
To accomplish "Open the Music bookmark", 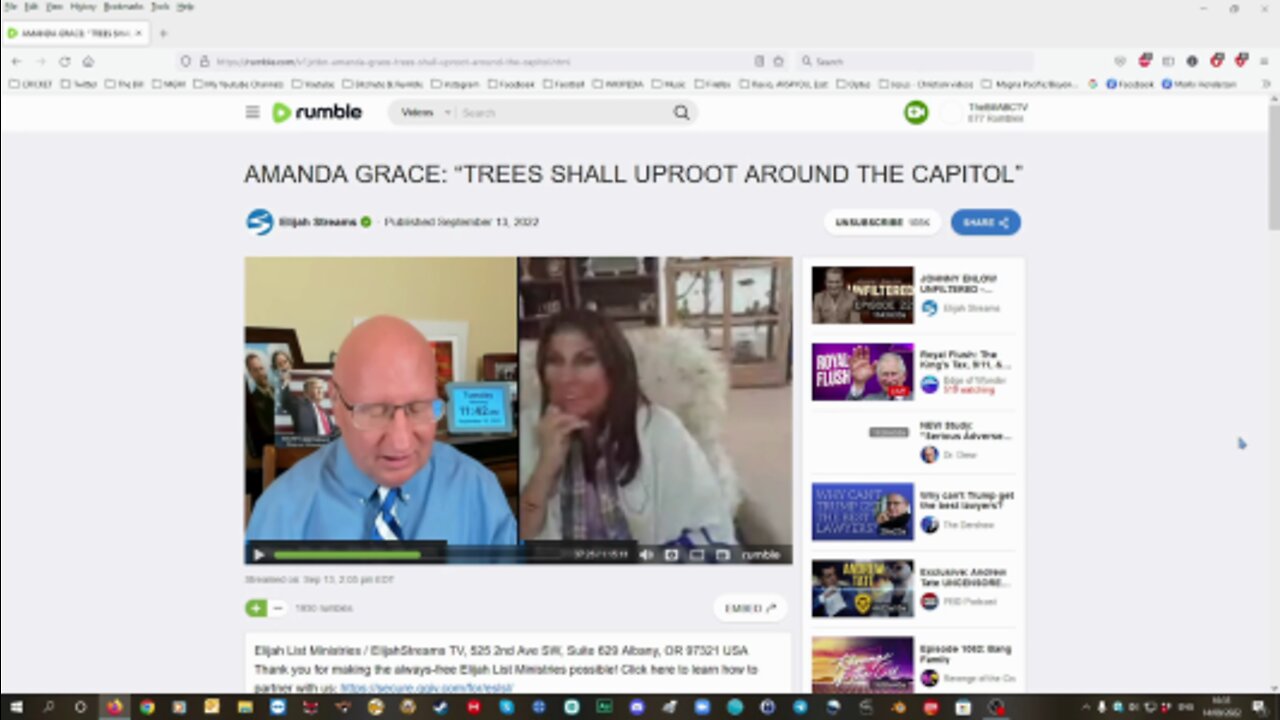I will 670,85.
